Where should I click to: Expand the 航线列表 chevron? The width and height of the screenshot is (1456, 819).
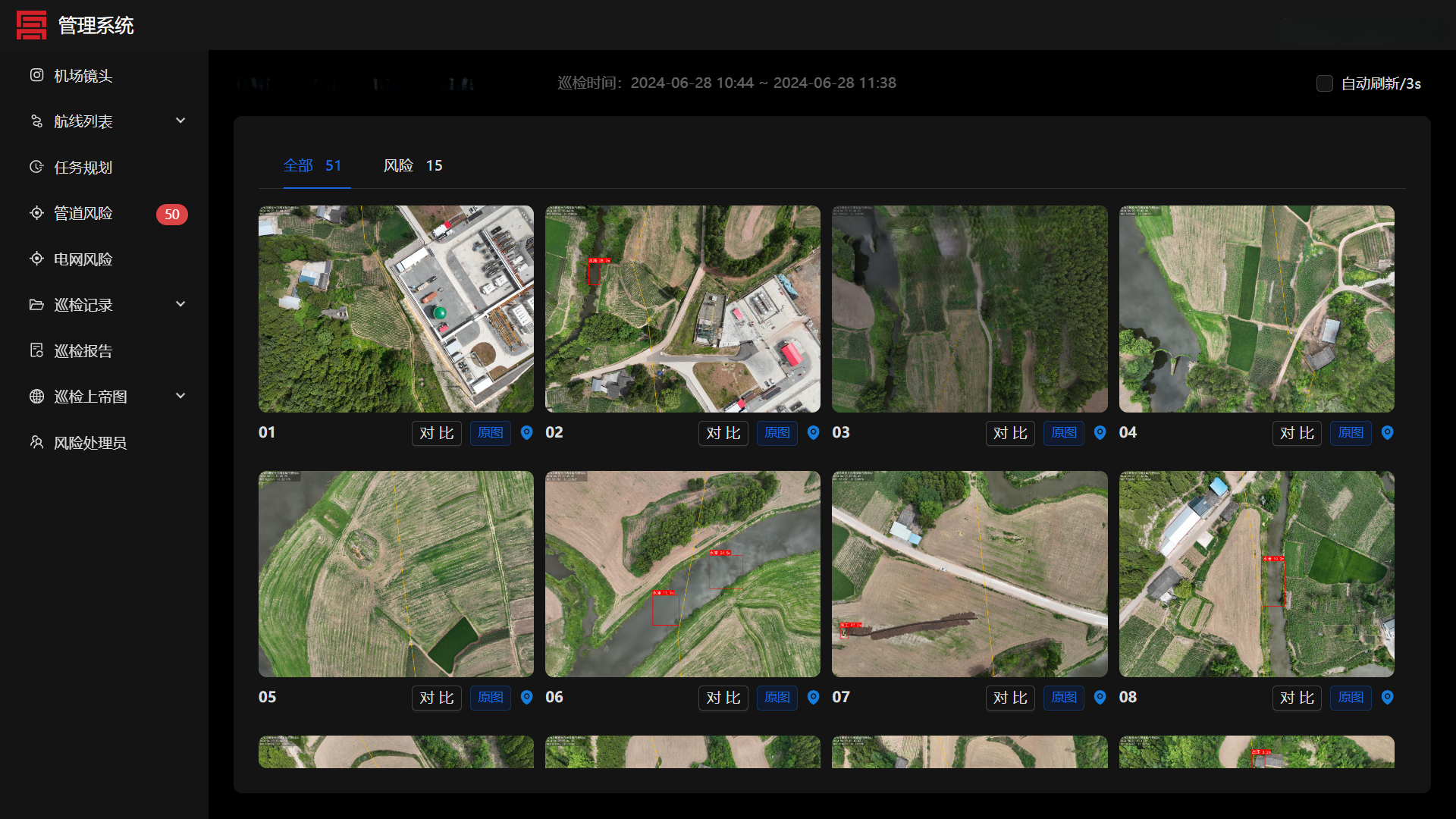[x=180, y=121]
